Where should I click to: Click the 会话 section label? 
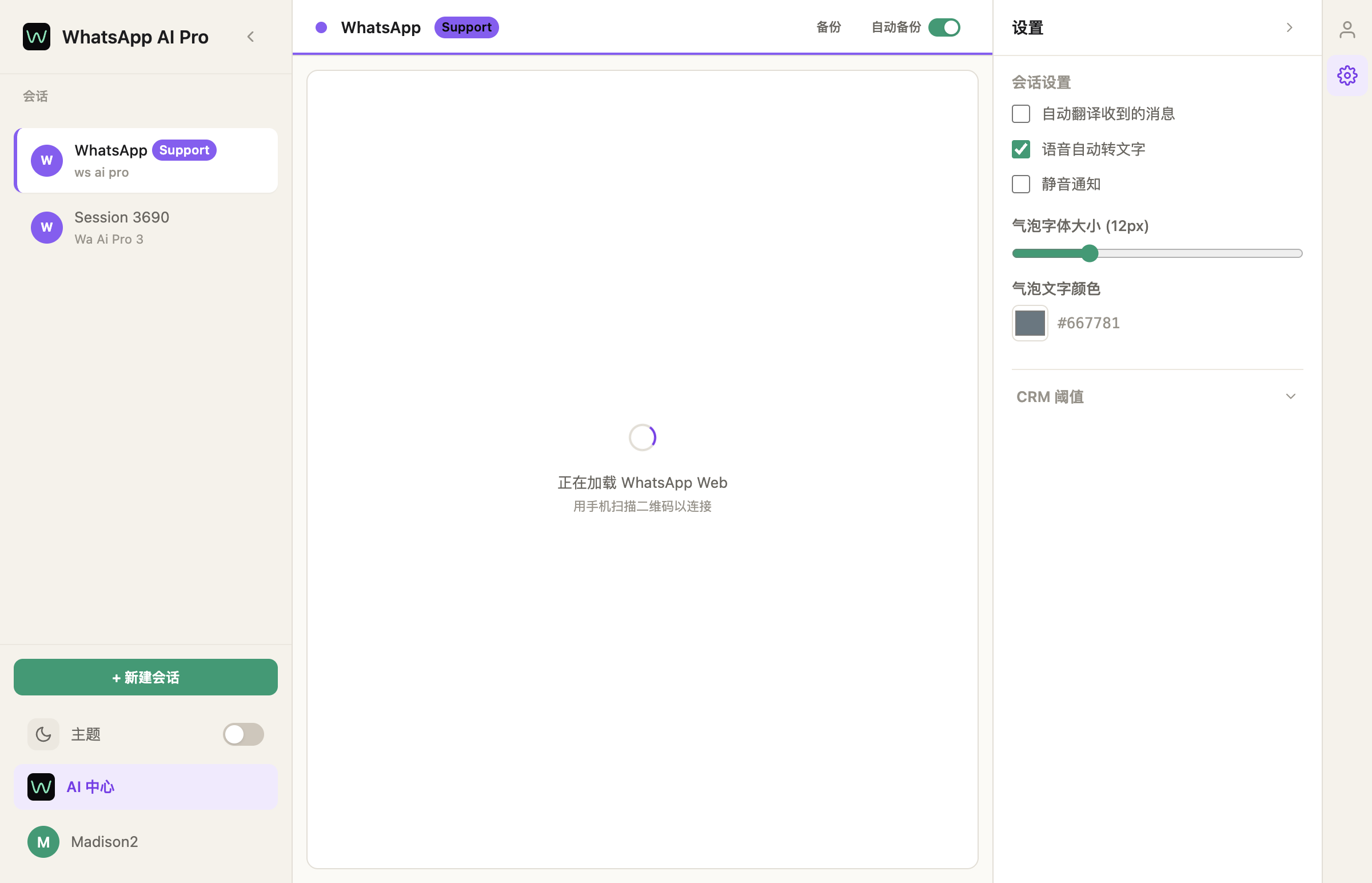point(35,96)
